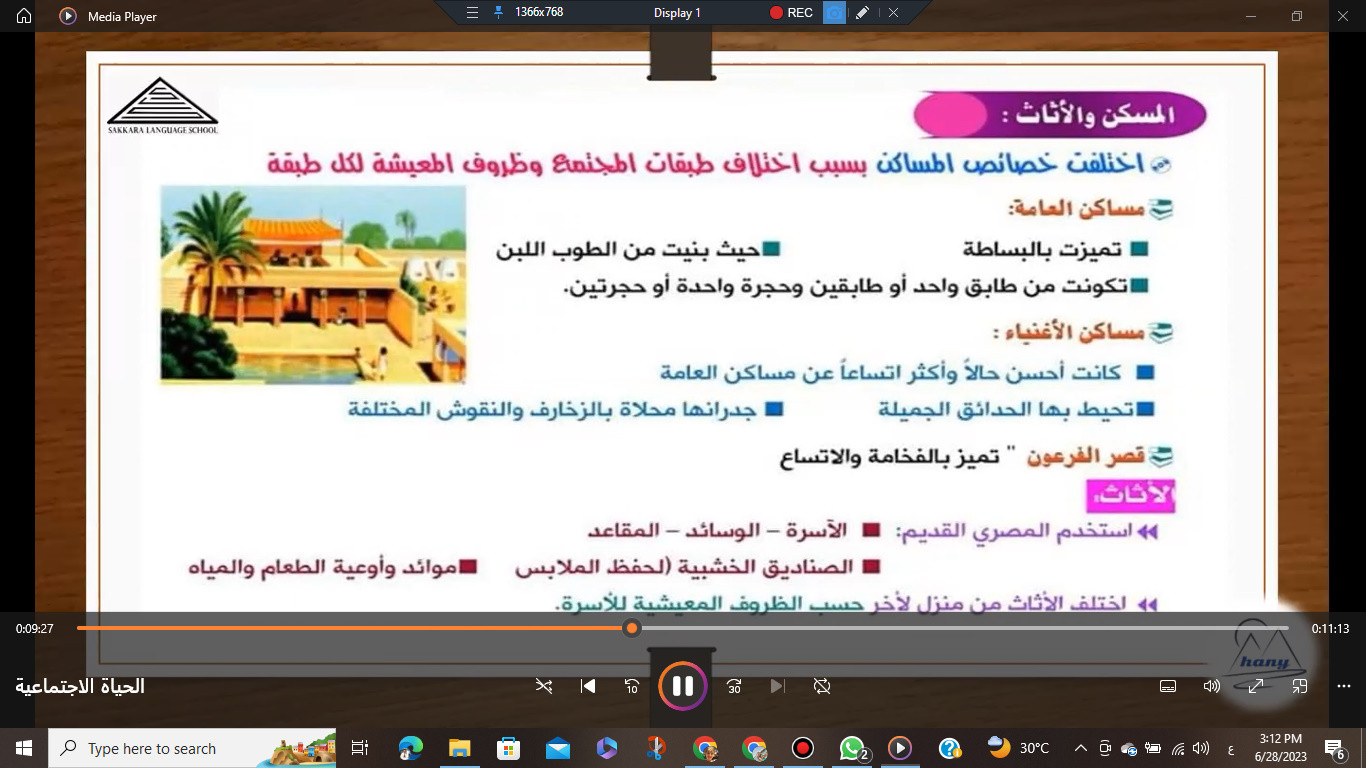Go to the previous track
Image resolution: width=1366 pixels, height=768 pixels.
pos(588,686)
